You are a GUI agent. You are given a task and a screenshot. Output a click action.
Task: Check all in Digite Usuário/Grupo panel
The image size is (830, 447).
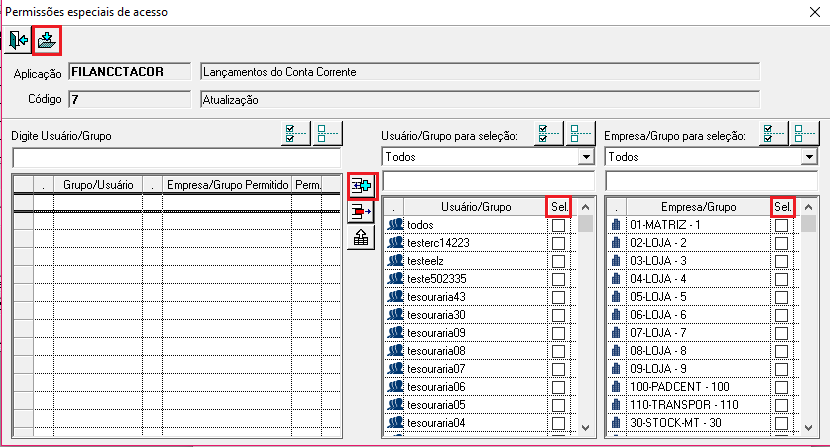(295, 133)
